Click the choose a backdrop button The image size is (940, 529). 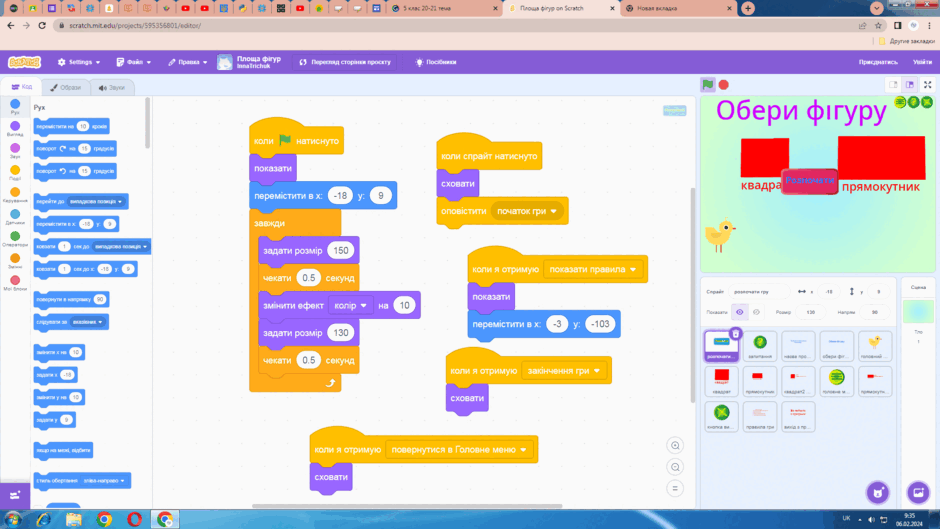point(918,493)
